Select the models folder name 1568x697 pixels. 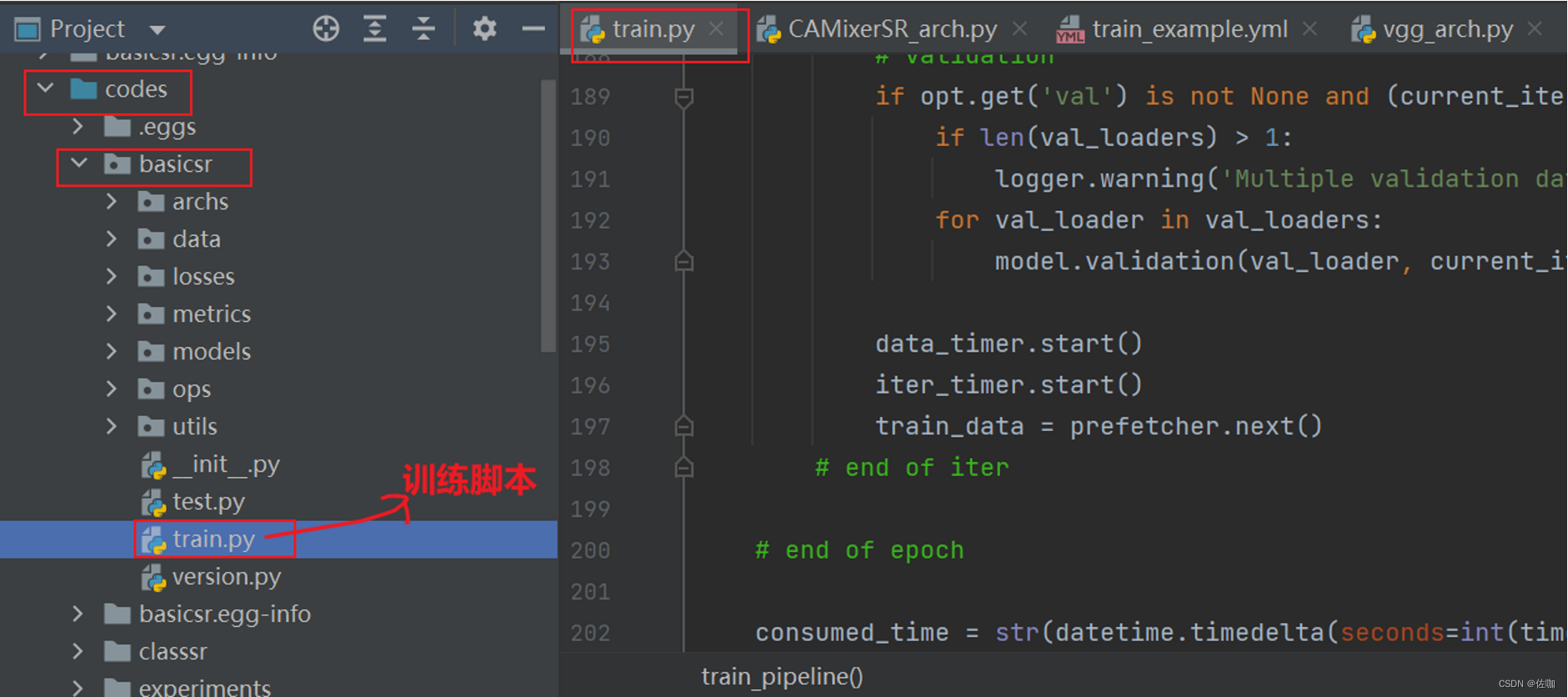(x=212, y=352)
